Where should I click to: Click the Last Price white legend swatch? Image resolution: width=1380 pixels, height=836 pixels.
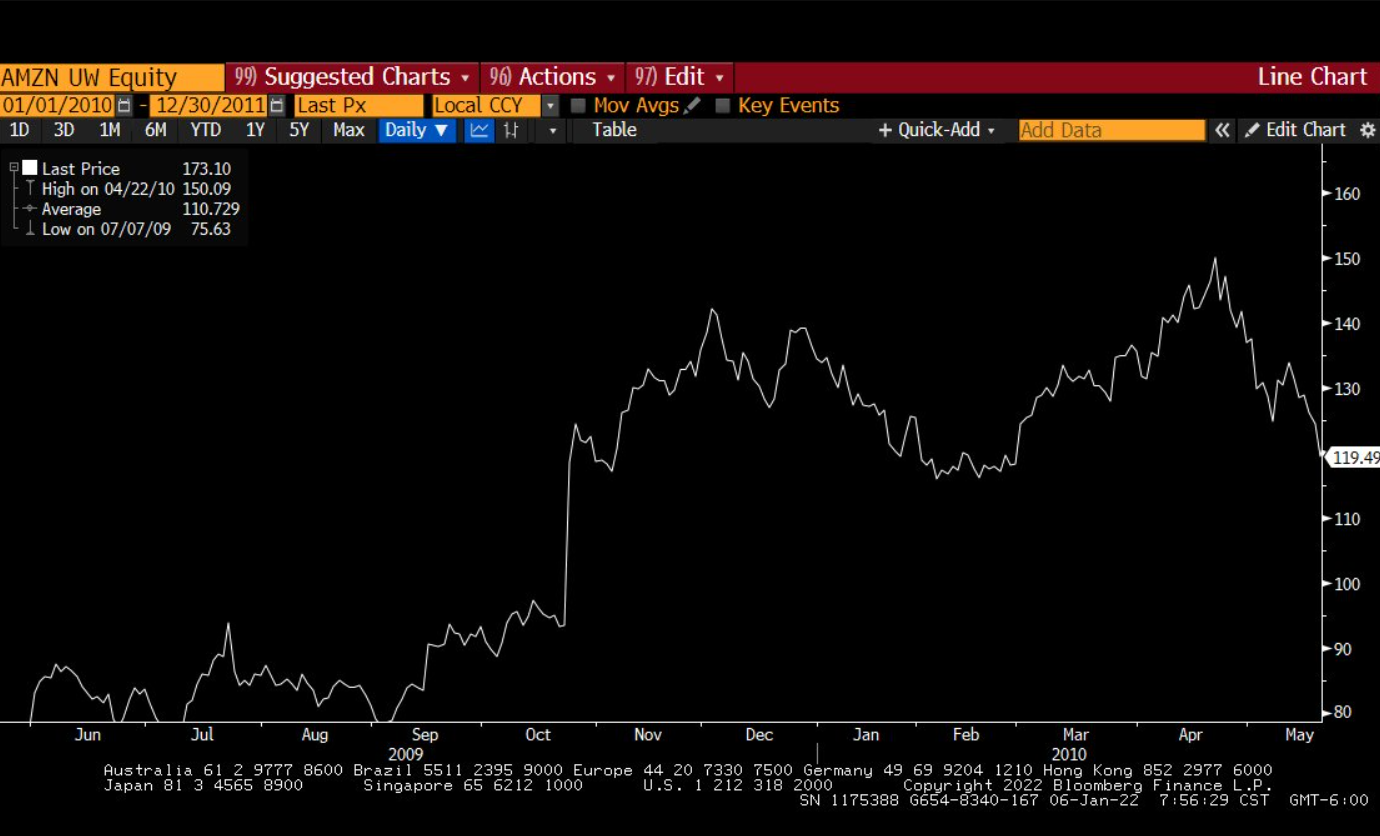pos(30,168)
